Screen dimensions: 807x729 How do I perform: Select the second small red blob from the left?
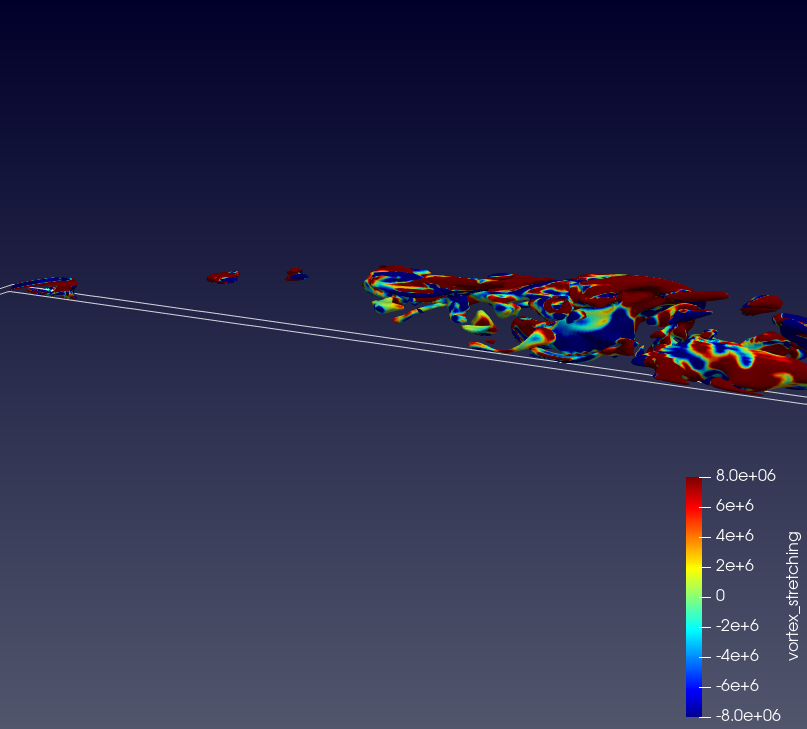[223, 276]
